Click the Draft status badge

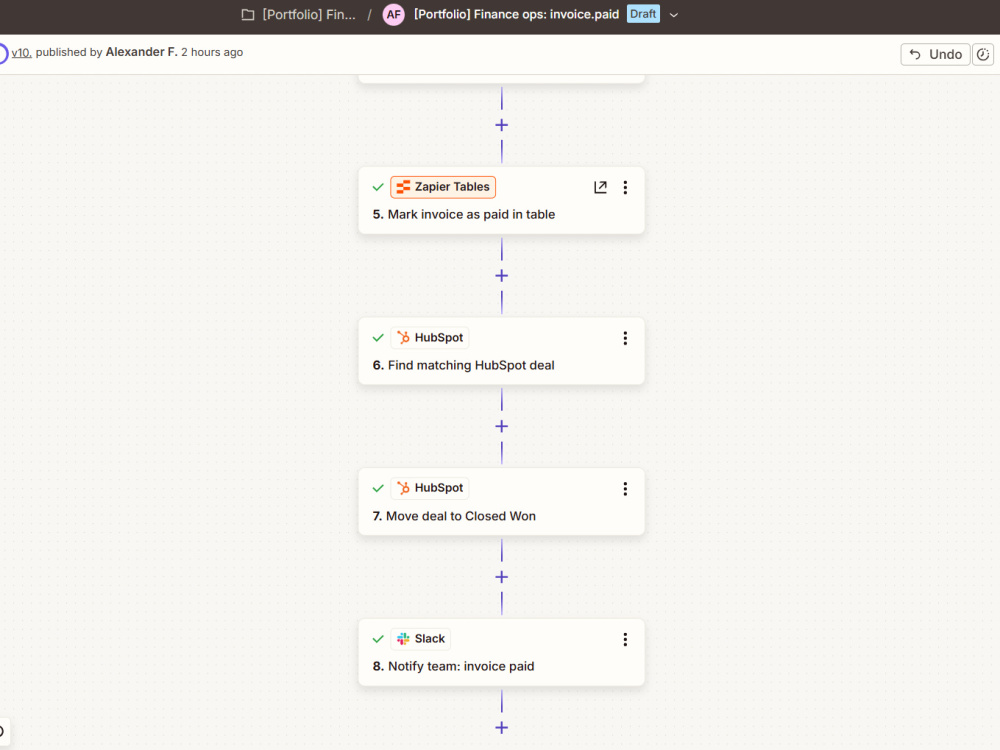point(643,14)
